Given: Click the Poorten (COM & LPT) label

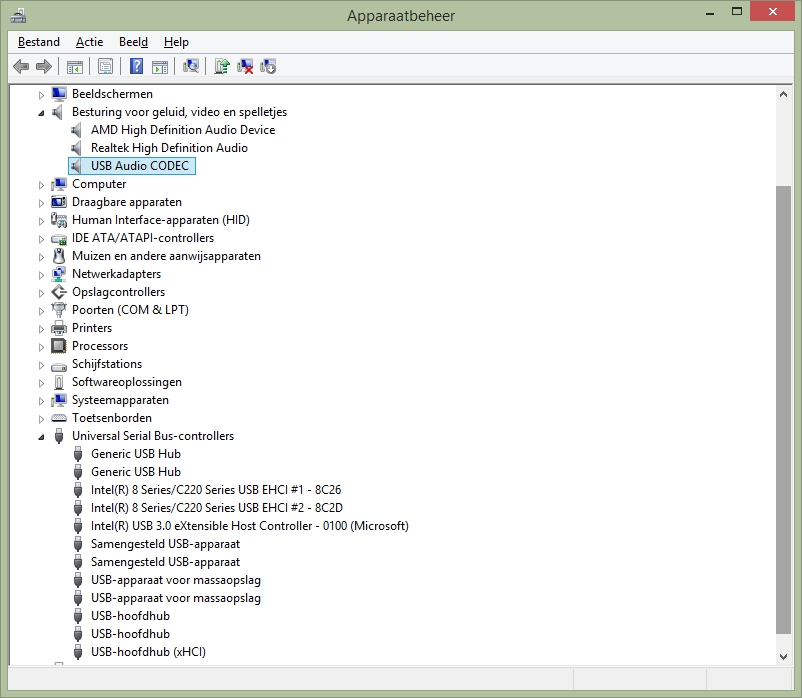Looking at the screenshot, I should pyautogui.click(x=130, y=310).
